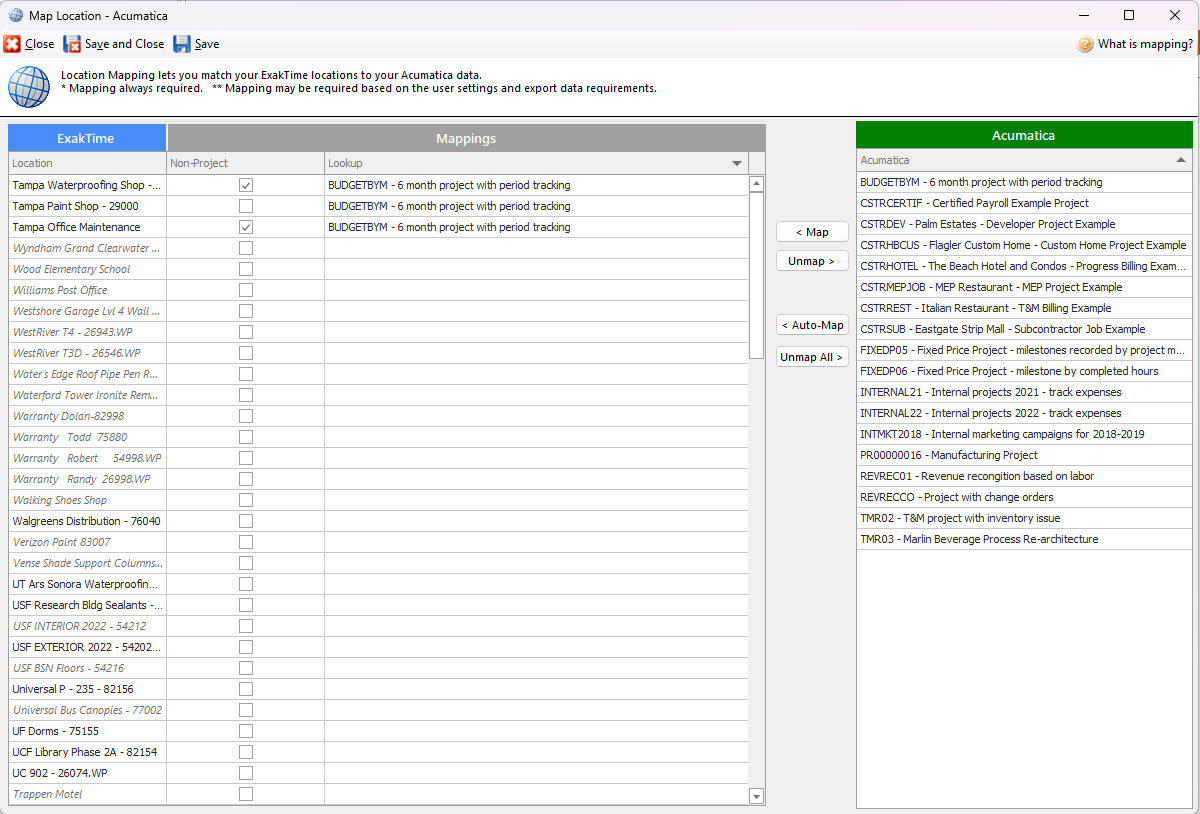Select 'REVREC01 - Revenue recongition based on labor'
The image size is (1200, 814).
pyautogui.click(x=1024, y=476)
